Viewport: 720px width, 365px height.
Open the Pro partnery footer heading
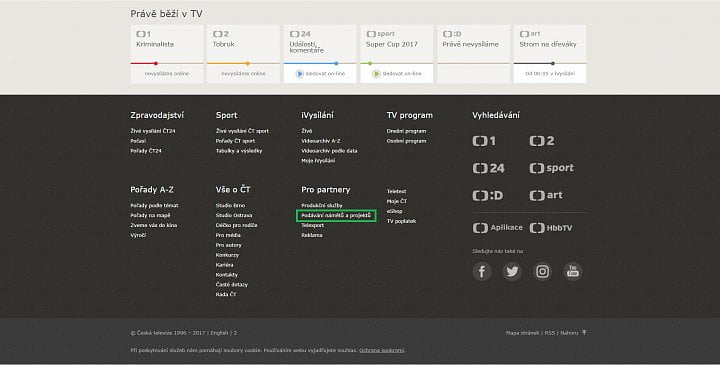[x=326, y=190]
